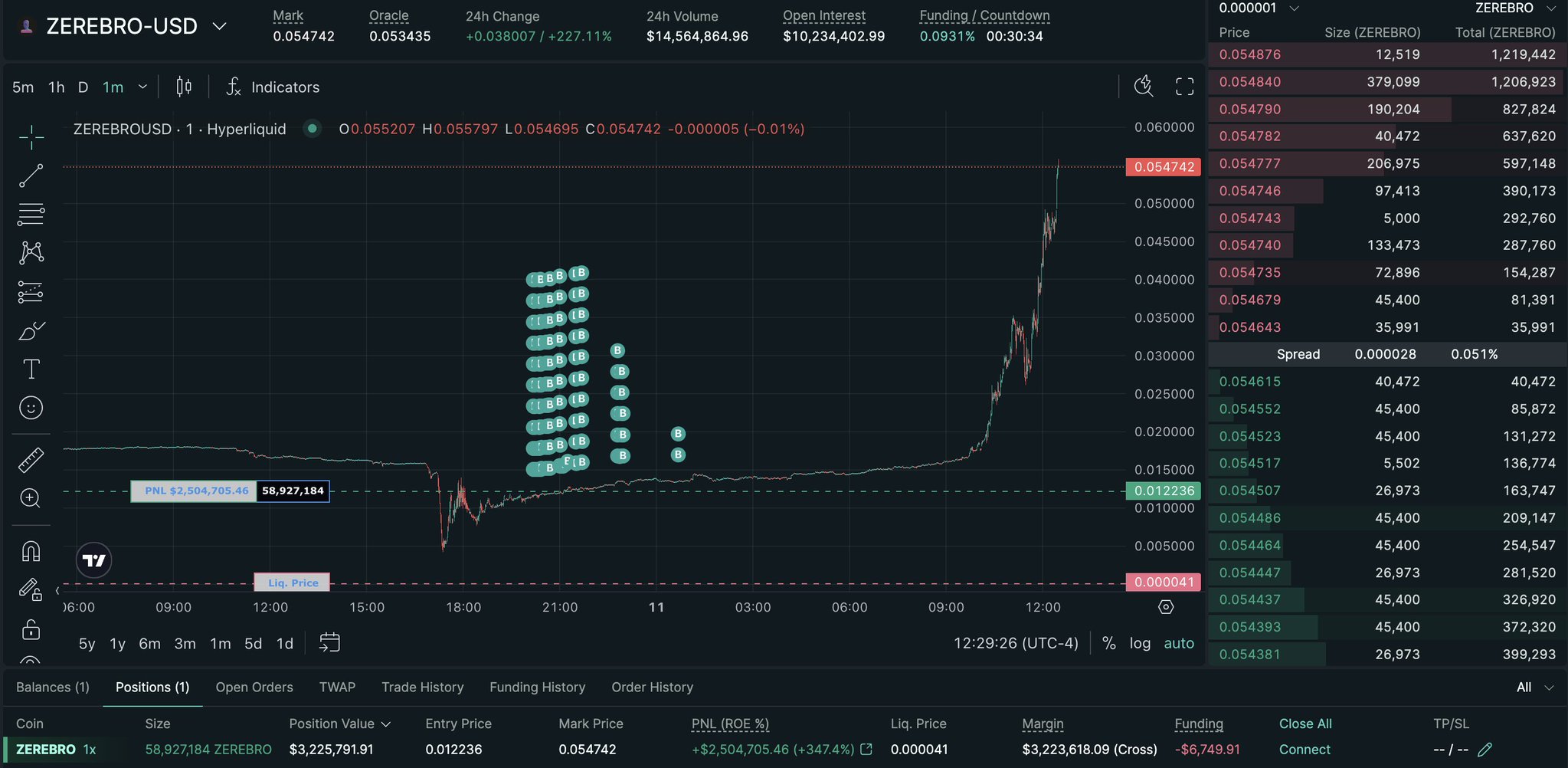Select the crosshair cursor tool

pos(31,137)
